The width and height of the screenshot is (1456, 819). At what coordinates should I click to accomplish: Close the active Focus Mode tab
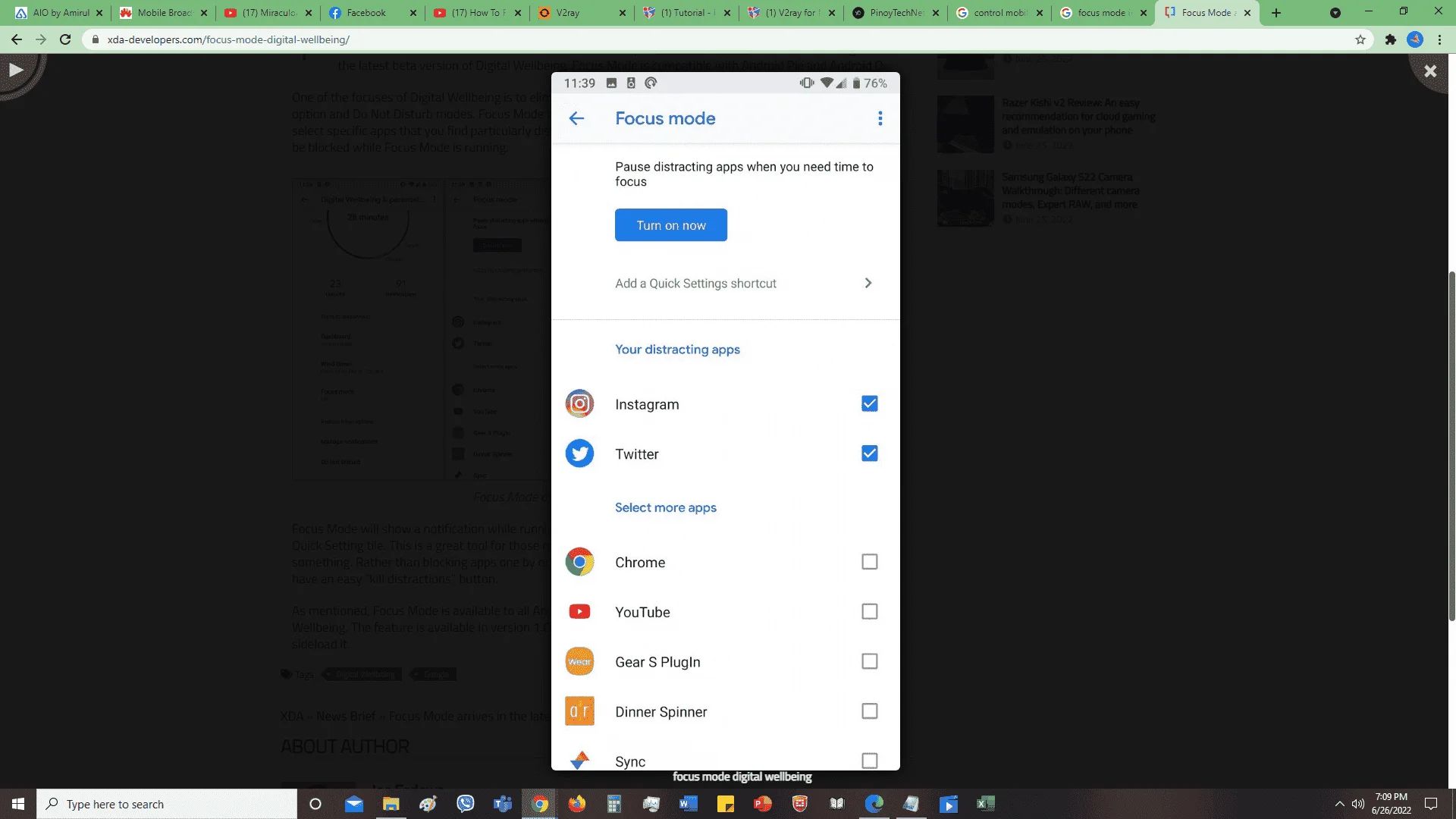(1247, 13)
